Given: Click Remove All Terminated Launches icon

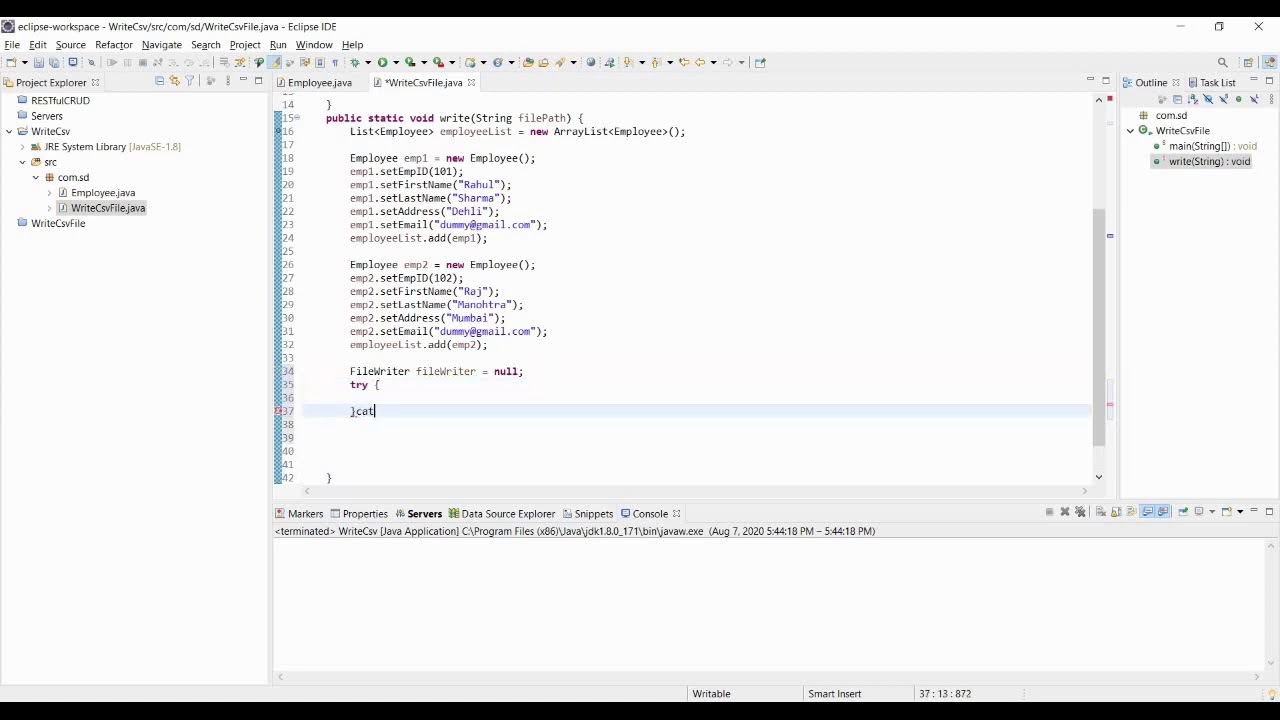Looking at the screenshot, I should tap(1080, 512).
